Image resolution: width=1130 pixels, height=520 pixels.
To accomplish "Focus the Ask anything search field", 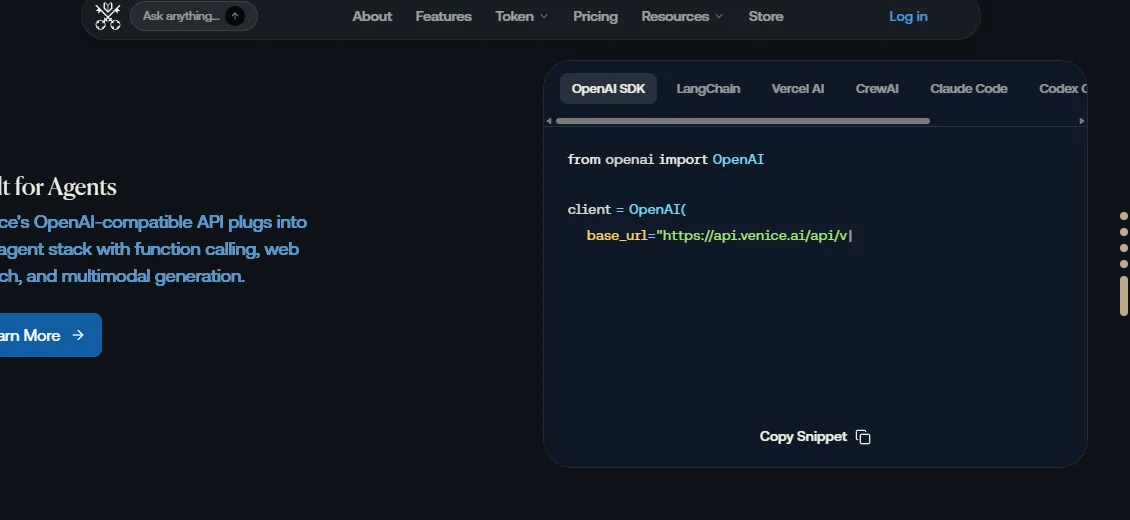I will coord(193,16).
